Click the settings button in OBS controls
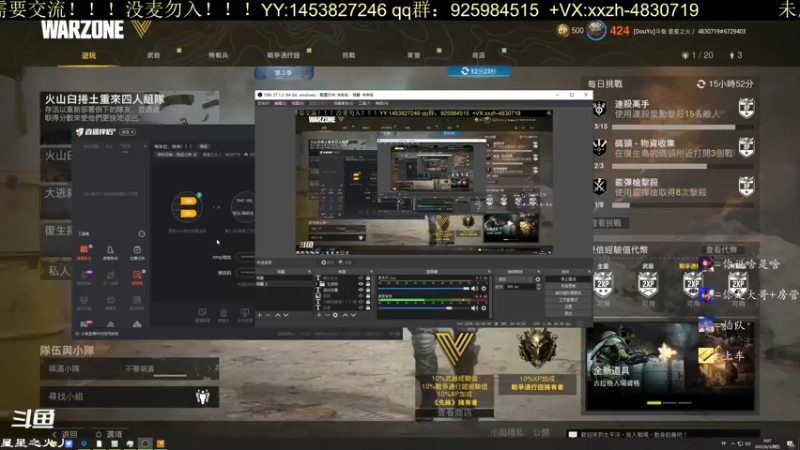This screenshot has width=800, height=450. (x=568, y=307)
